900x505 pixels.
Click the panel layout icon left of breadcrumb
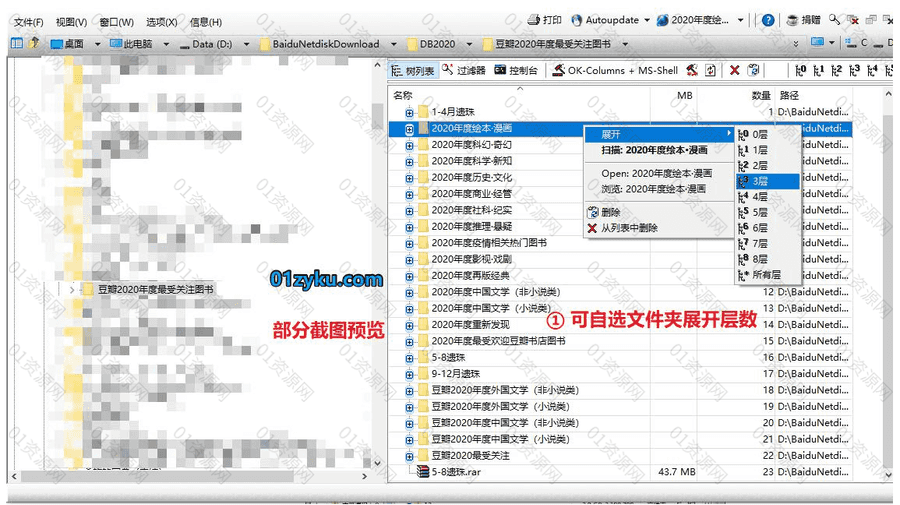point(17,43)
